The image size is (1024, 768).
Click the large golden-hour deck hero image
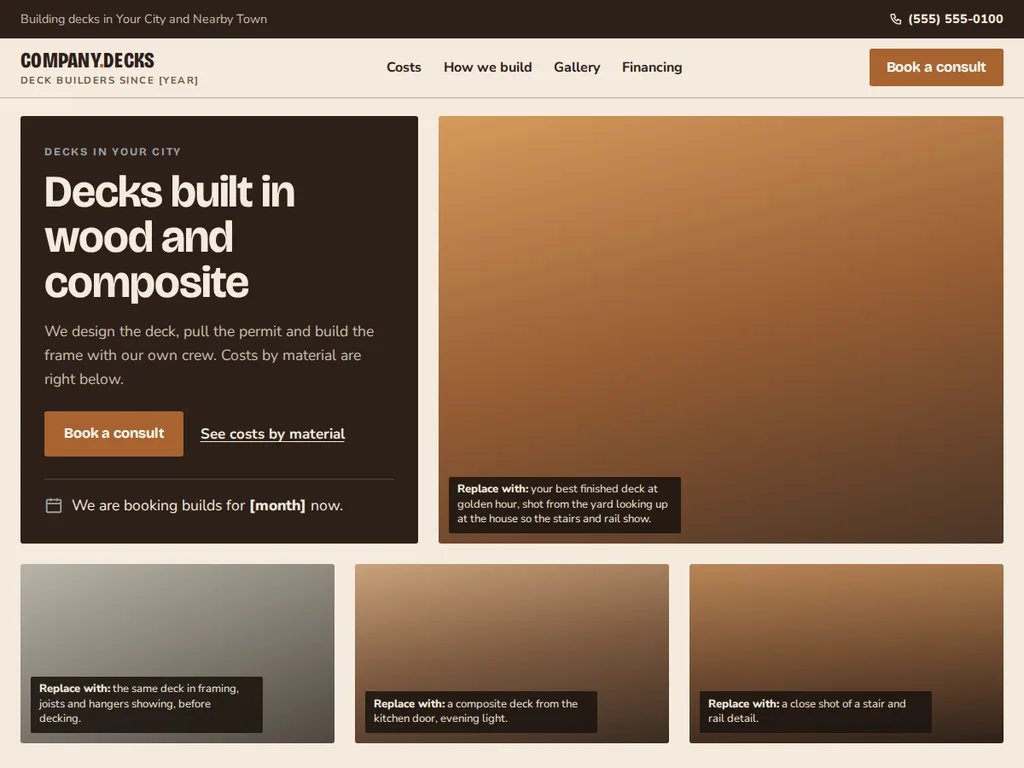(x=720, y=330)
